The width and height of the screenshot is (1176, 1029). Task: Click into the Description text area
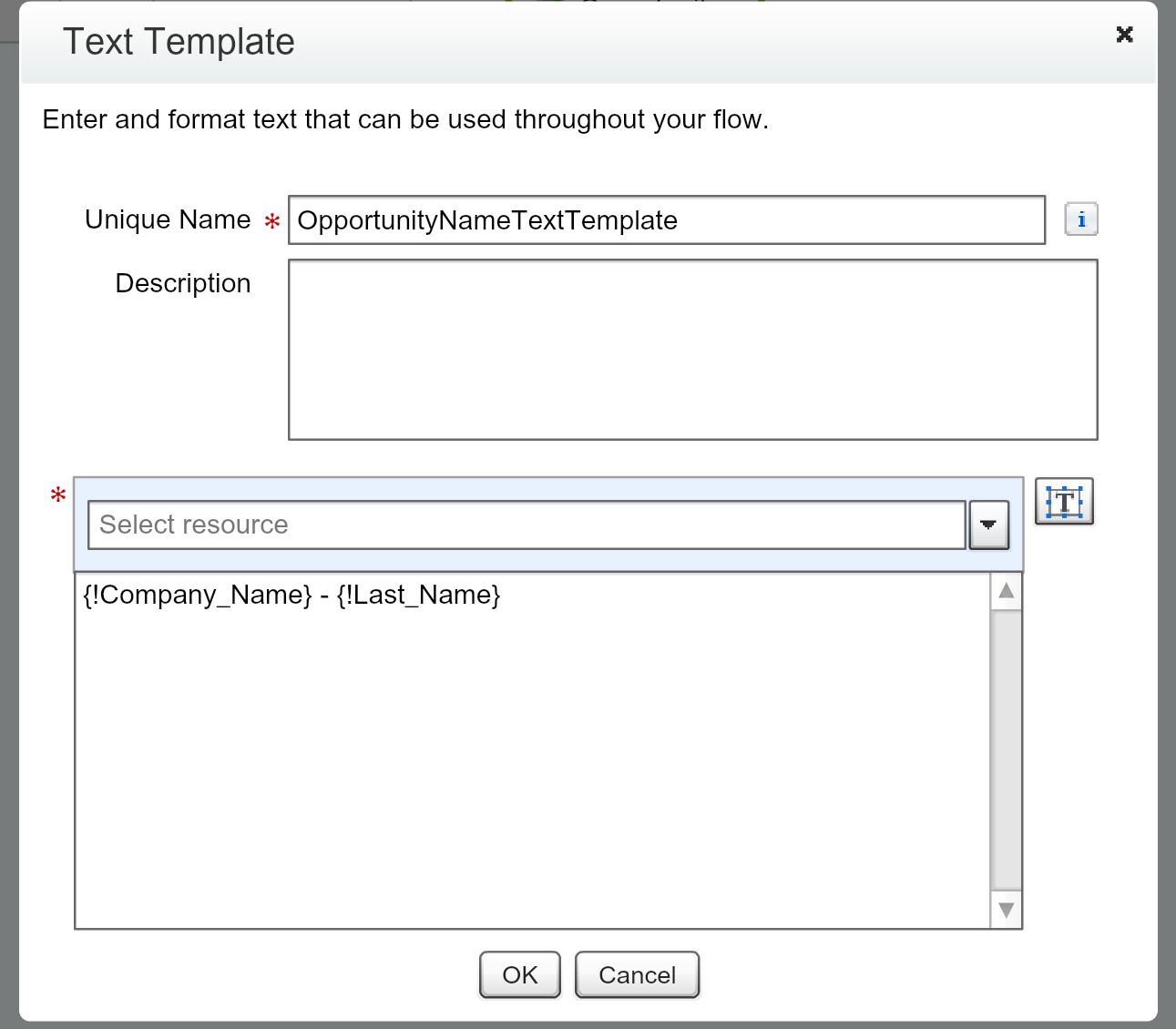[x=692, y=350]
